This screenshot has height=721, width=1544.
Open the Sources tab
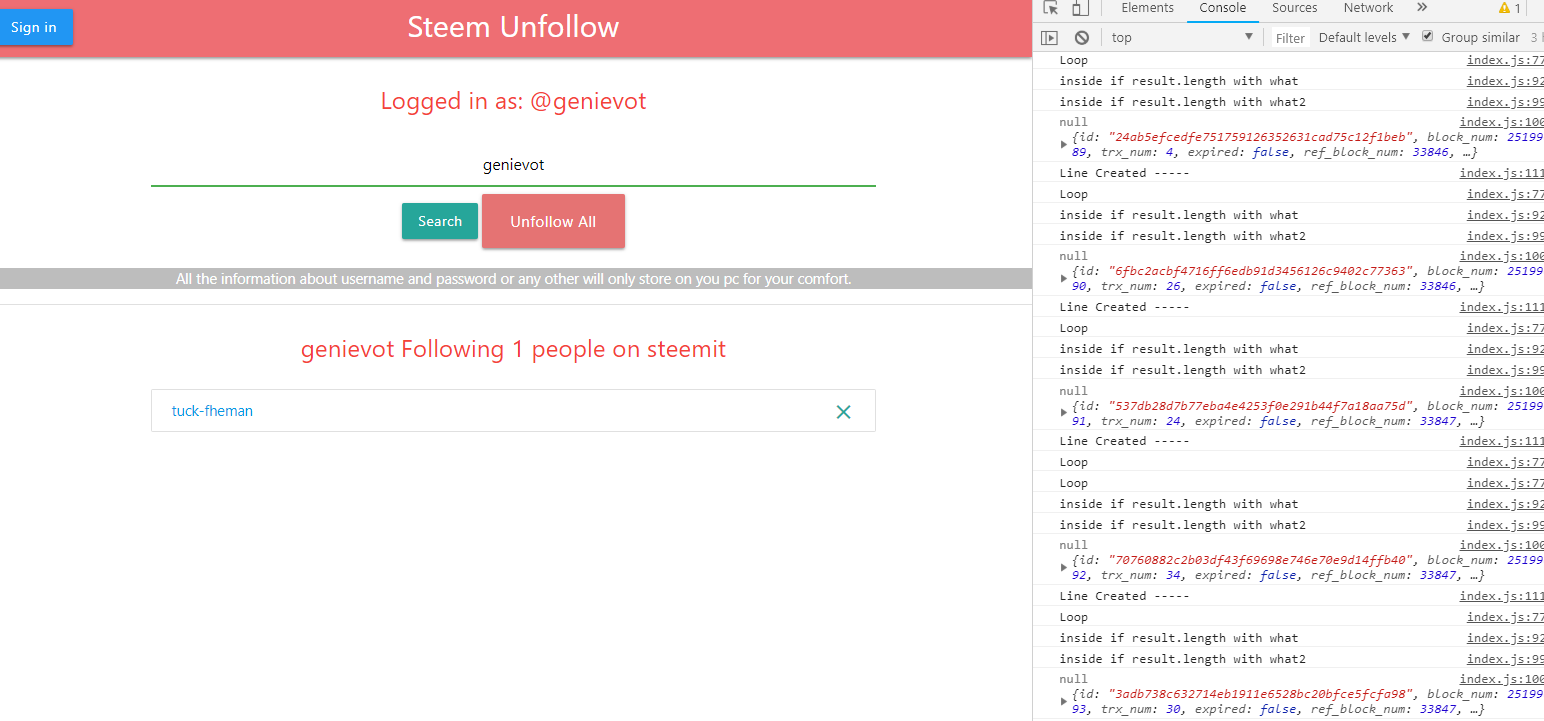point(1294,8)
